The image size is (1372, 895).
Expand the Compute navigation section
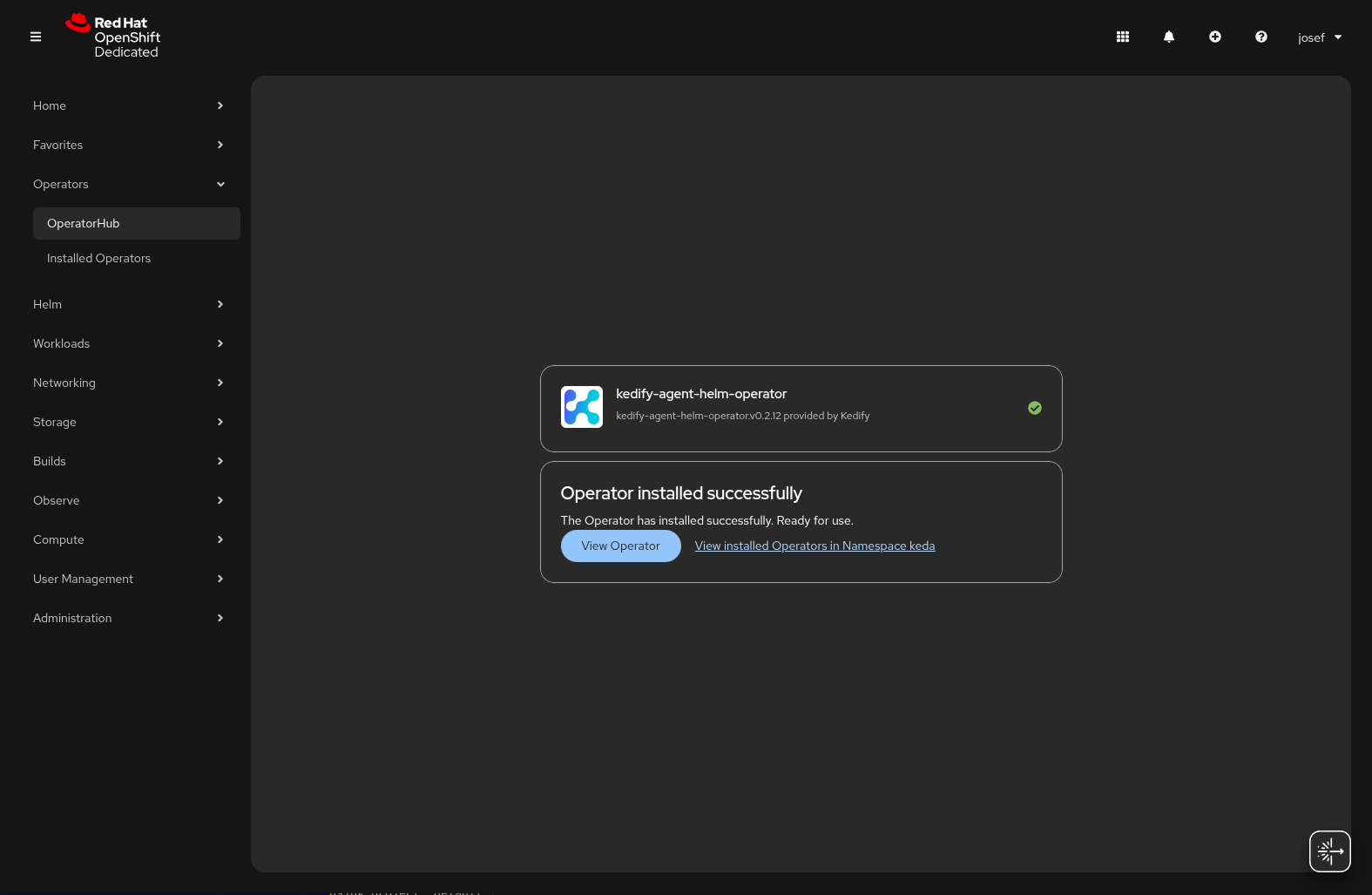[x=128, y=539]
